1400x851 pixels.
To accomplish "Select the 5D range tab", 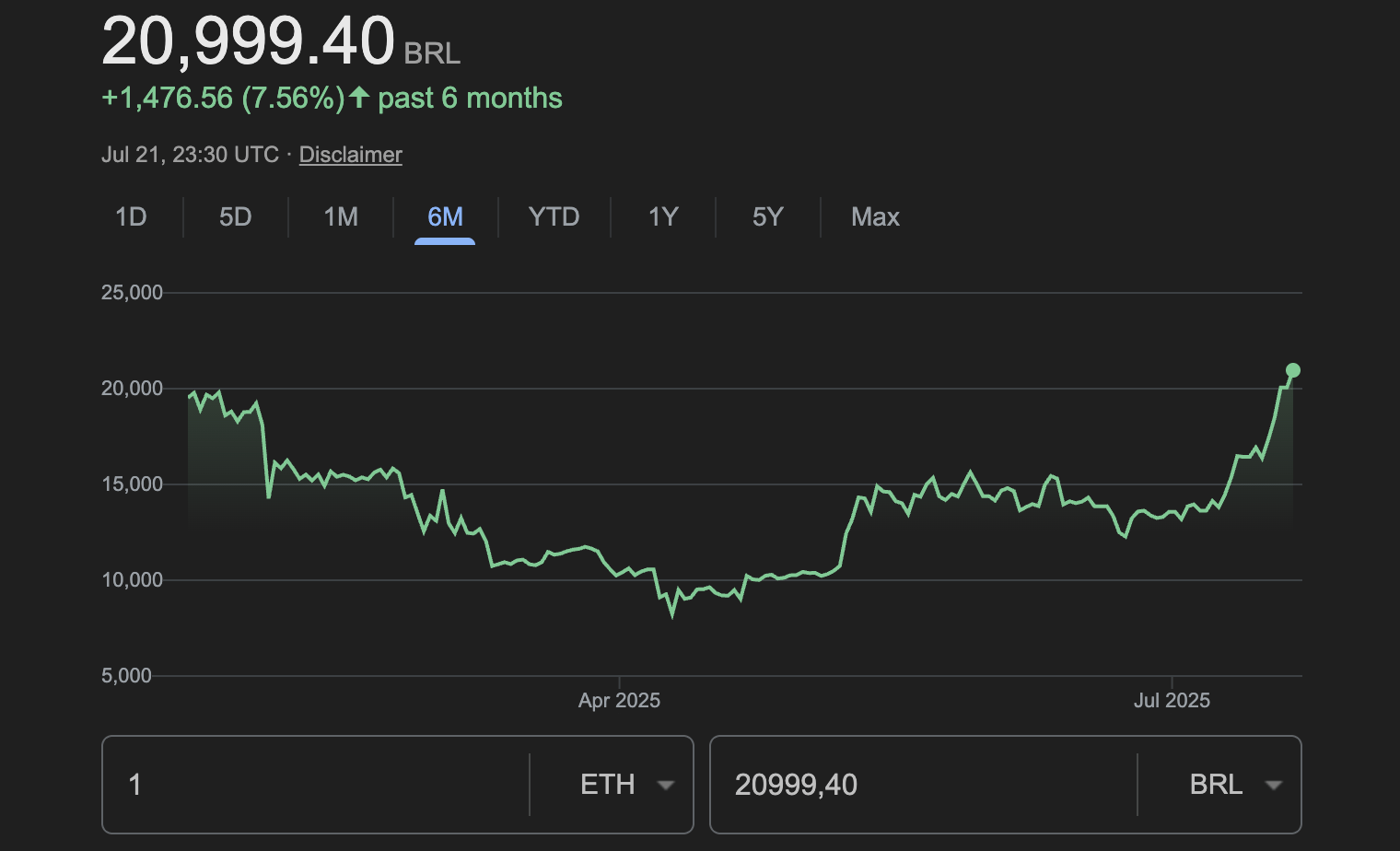I will click(236, 217).
